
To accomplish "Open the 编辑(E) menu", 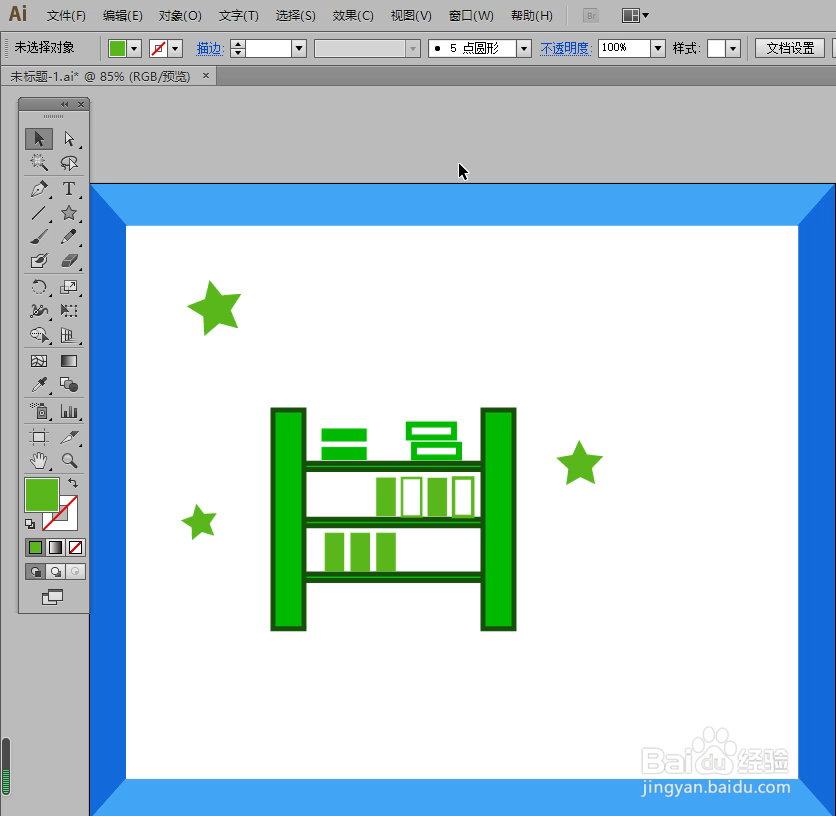I will coord(123,16).
